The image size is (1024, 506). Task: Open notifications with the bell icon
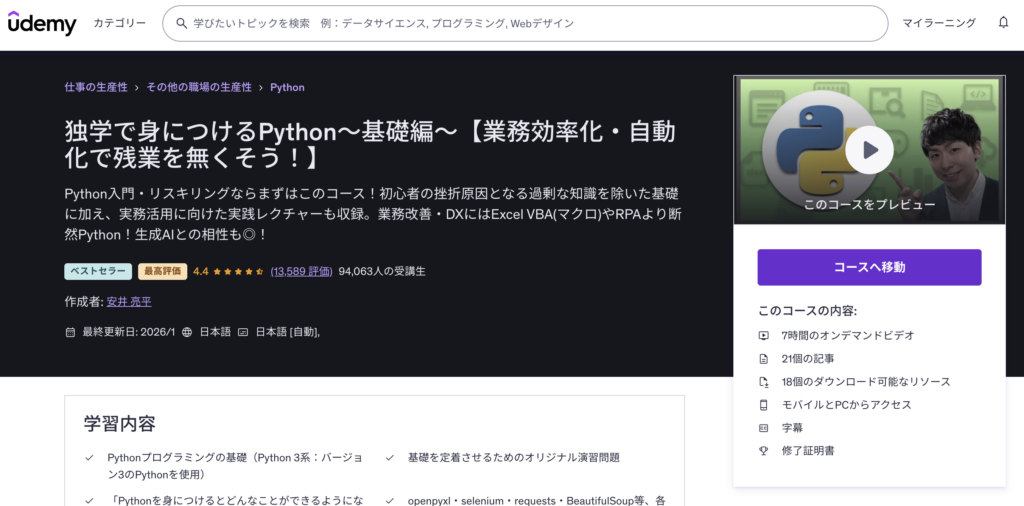[x=1003, y=23]
